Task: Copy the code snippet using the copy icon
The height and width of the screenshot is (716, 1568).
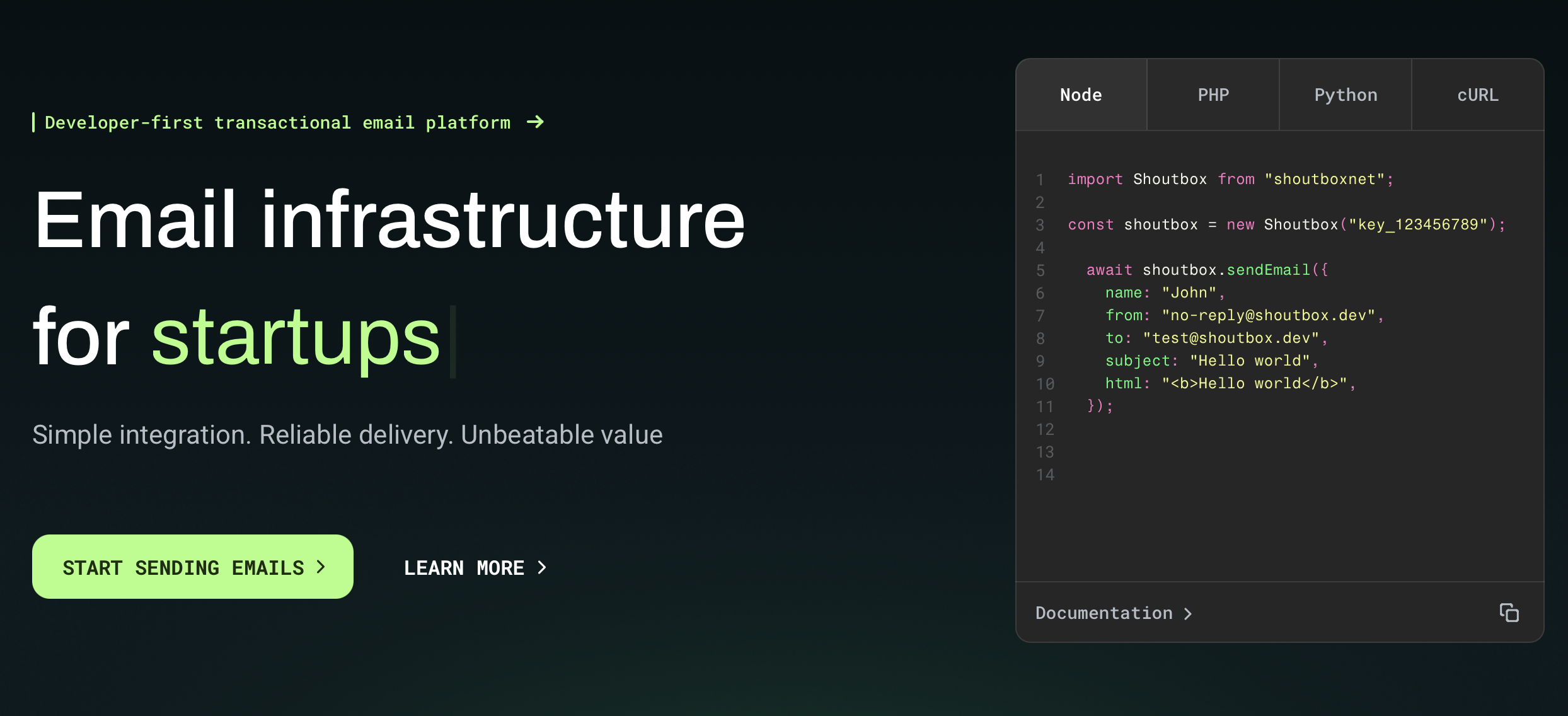Action: pyautogui.click(x=1509, y=613)
